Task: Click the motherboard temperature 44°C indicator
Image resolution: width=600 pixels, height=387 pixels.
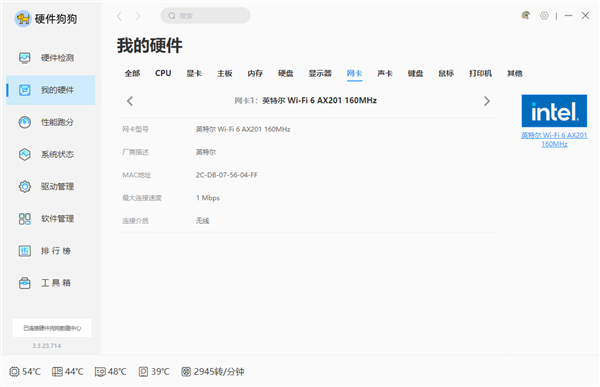Action: click(68, 371)
